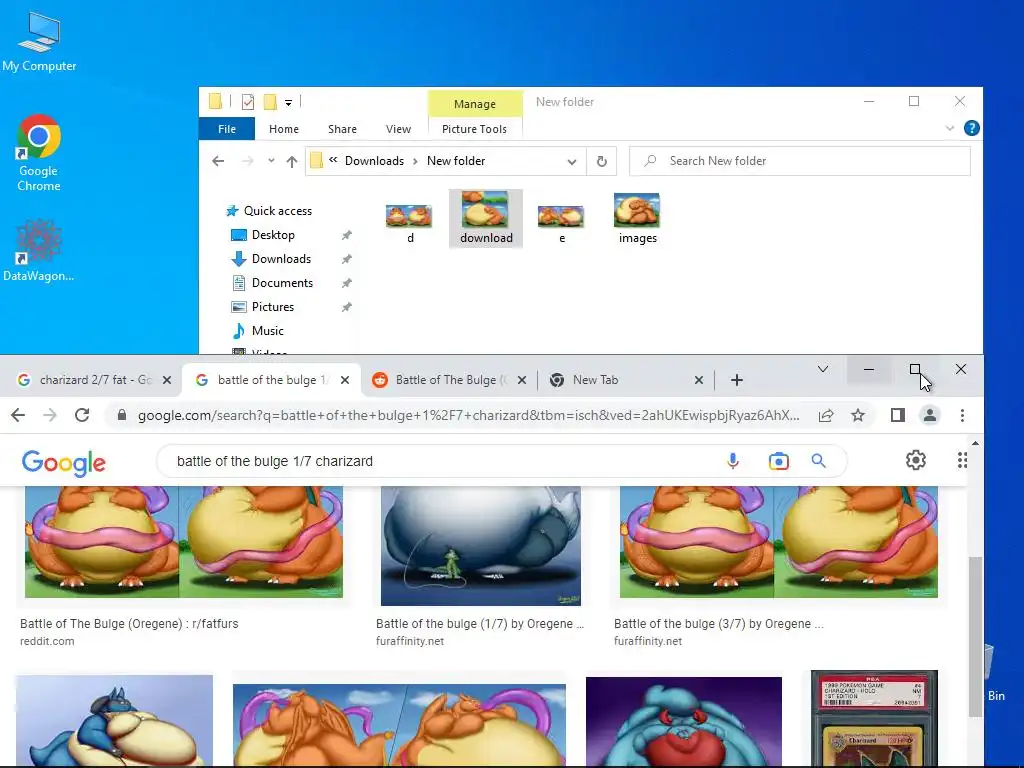Go up one folder level in Explorer

292,161
